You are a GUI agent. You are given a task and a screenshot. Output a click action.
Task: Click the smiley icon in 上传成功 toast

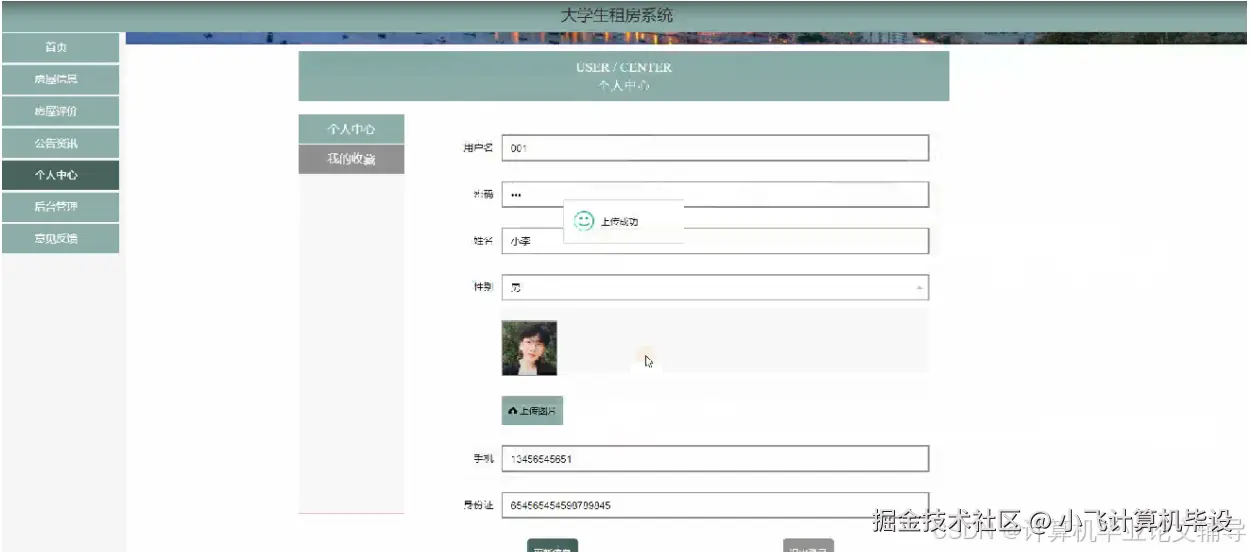(584, 221)
